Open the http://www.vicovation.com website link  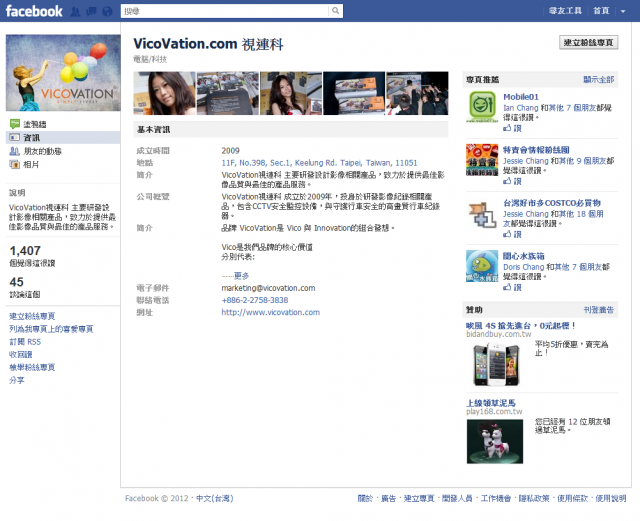pos(271,312)
